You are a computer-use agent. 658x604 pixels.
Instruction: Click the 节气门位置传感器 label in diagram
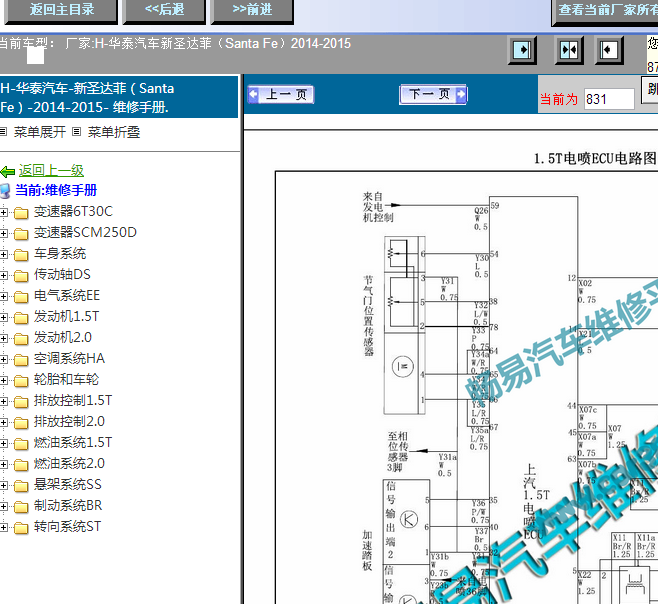pos(368,316)
